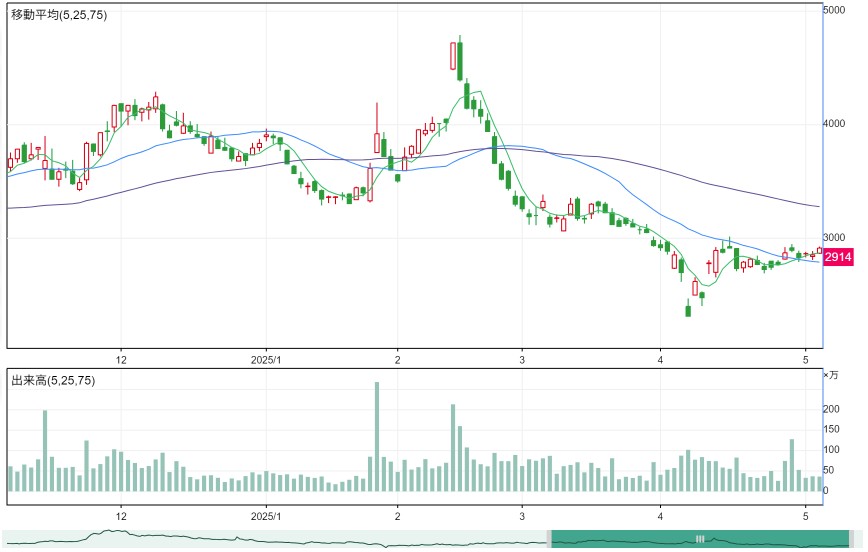The height and width of the screenshot is (552, 868).
Task: Click the 3 month label under price chart
Action: tap(522, 360)
